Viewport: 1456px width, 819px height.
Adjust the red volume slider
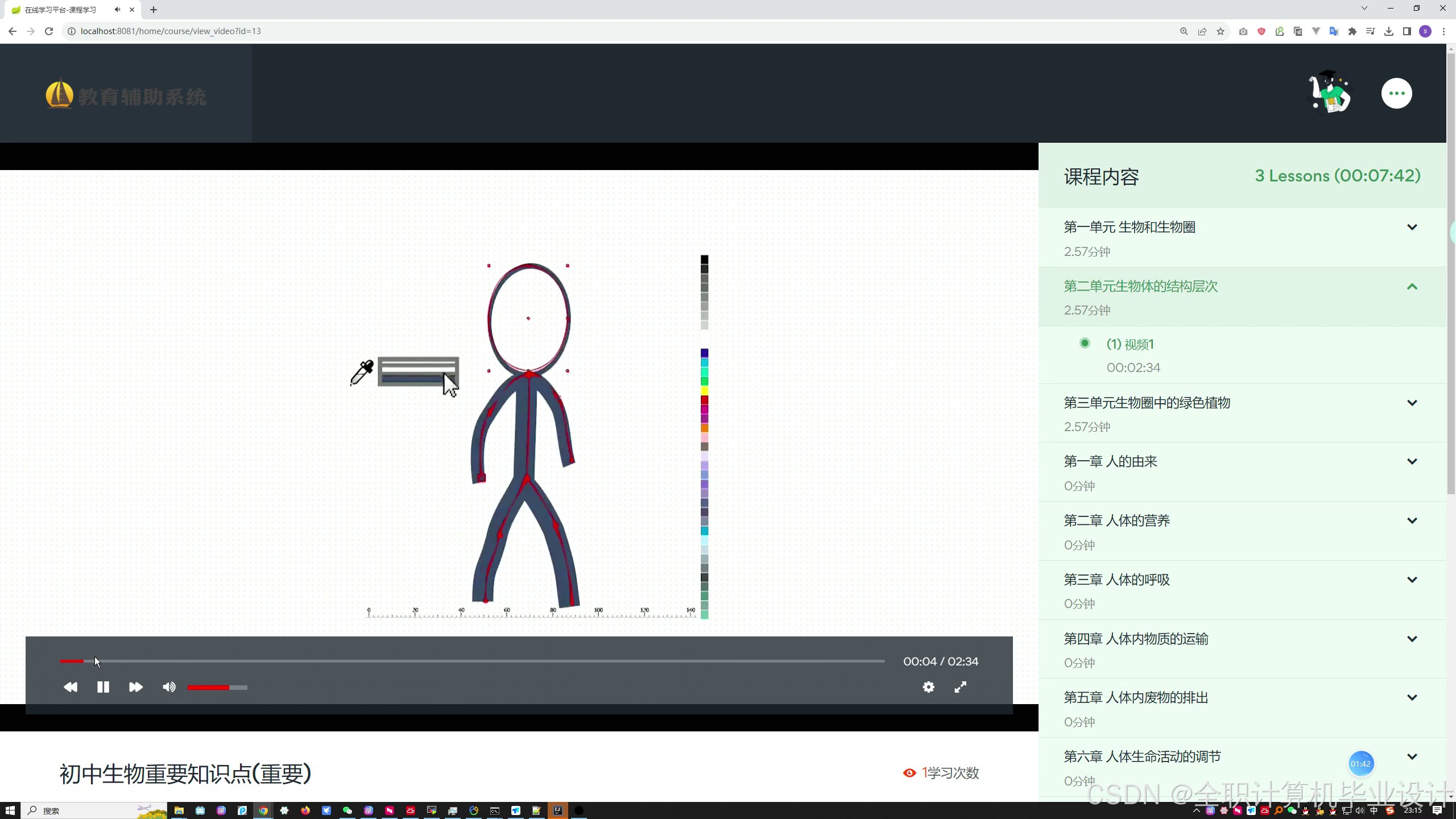(x=217, y=688)
